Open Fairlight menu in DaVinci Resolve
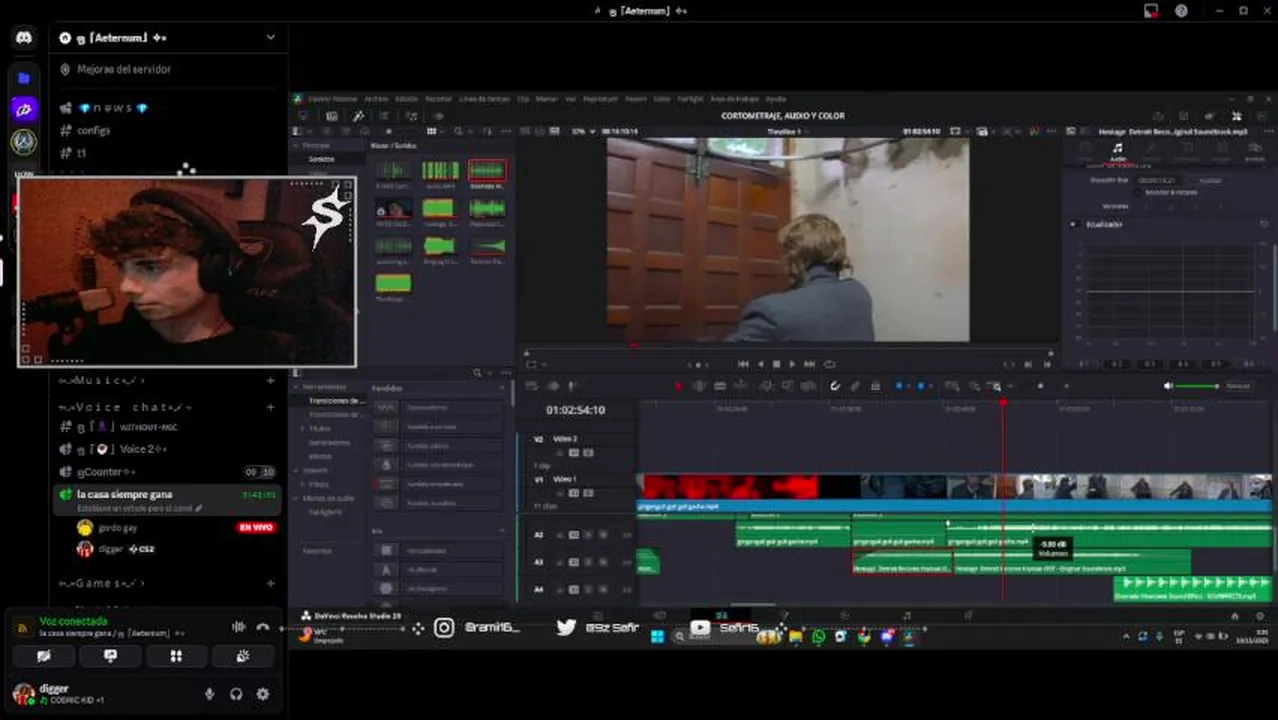1278x720 pixels. [x=690, y=99]
